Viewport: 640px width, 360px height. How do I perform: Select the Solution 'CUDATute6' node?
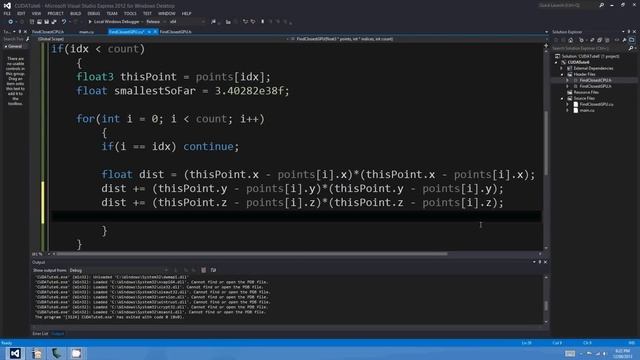(590, 56)
